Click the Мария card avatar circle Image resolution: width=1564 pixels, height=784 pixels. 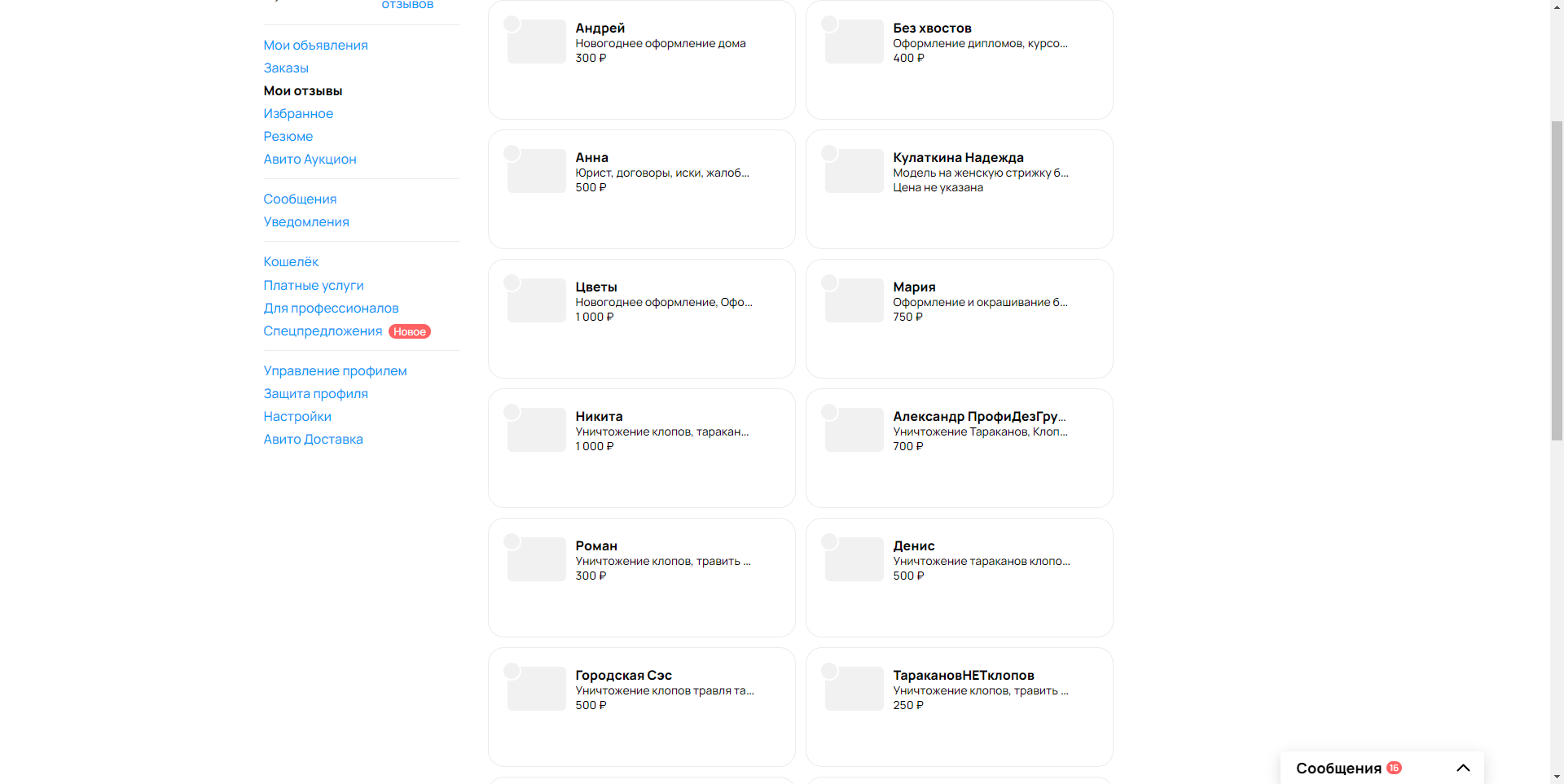click(829, 283)
